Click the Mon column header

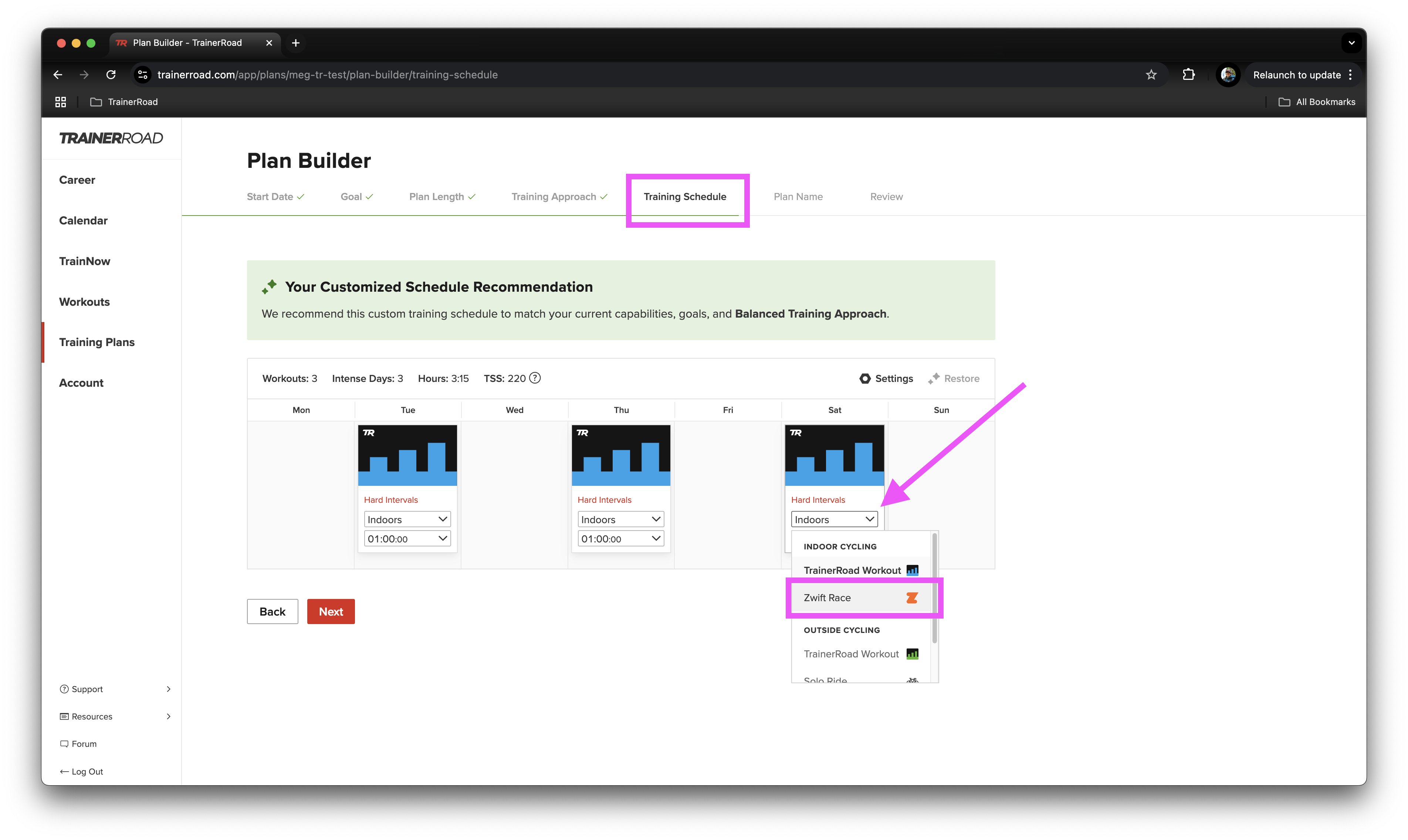click(x=301, y=410)
